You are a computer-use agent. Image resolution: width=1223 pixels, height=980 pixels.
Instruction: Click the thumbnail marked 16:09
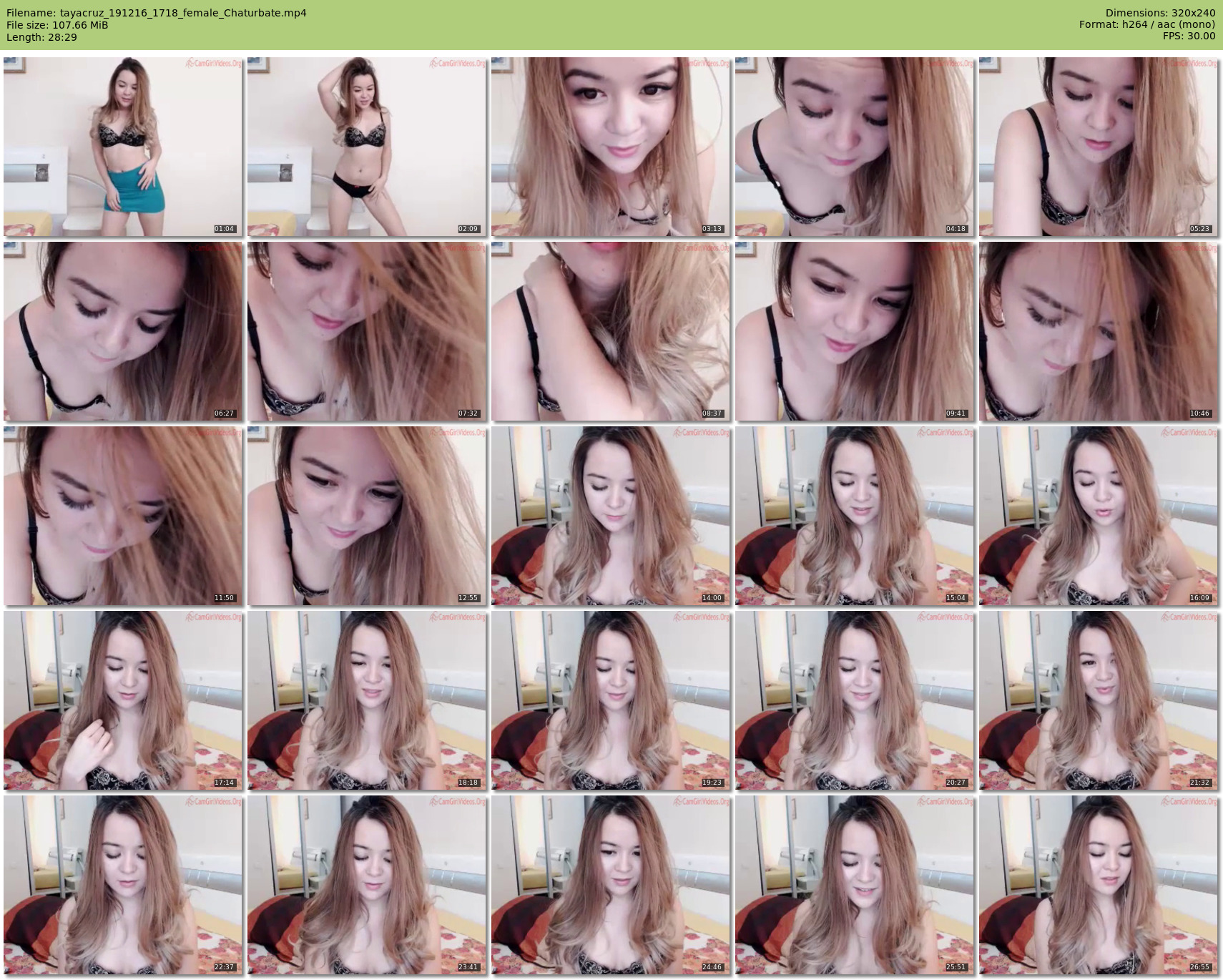(x=1099, y=516)
